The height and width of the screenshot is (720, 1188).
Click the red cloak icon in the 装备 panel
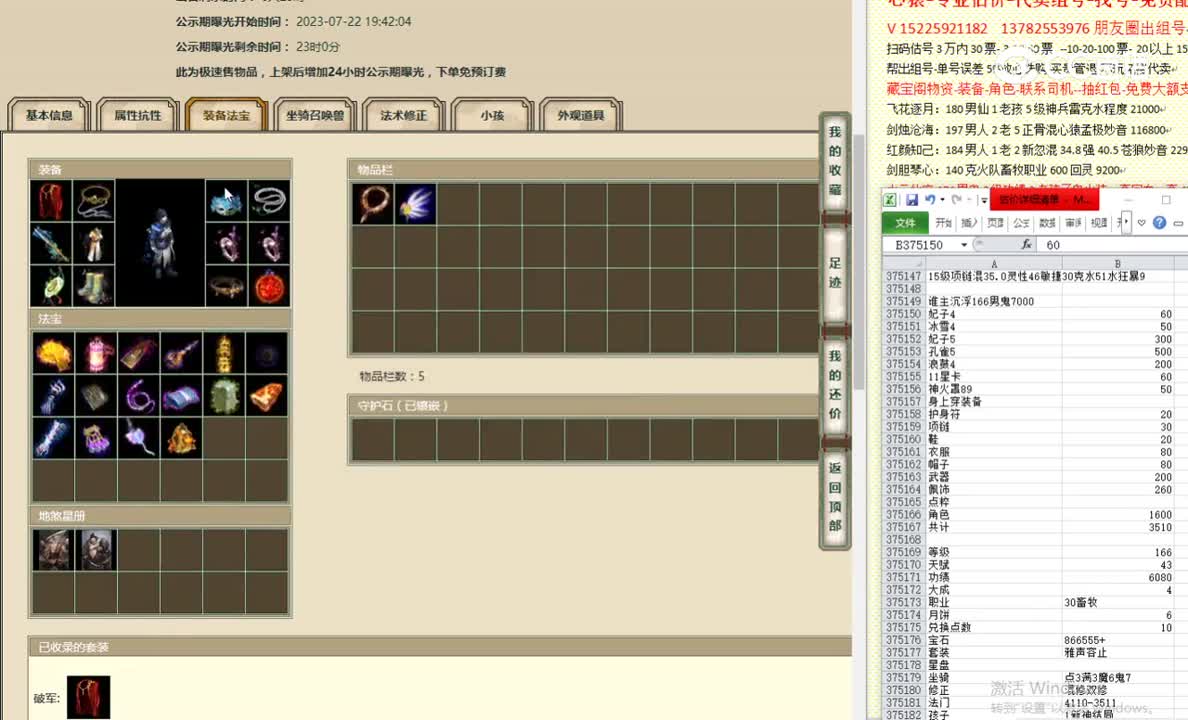[x=50, y=202]
